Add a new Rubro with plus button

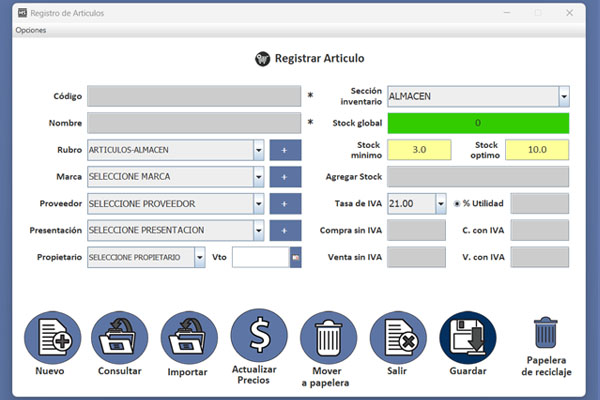[x=284, y=150]
